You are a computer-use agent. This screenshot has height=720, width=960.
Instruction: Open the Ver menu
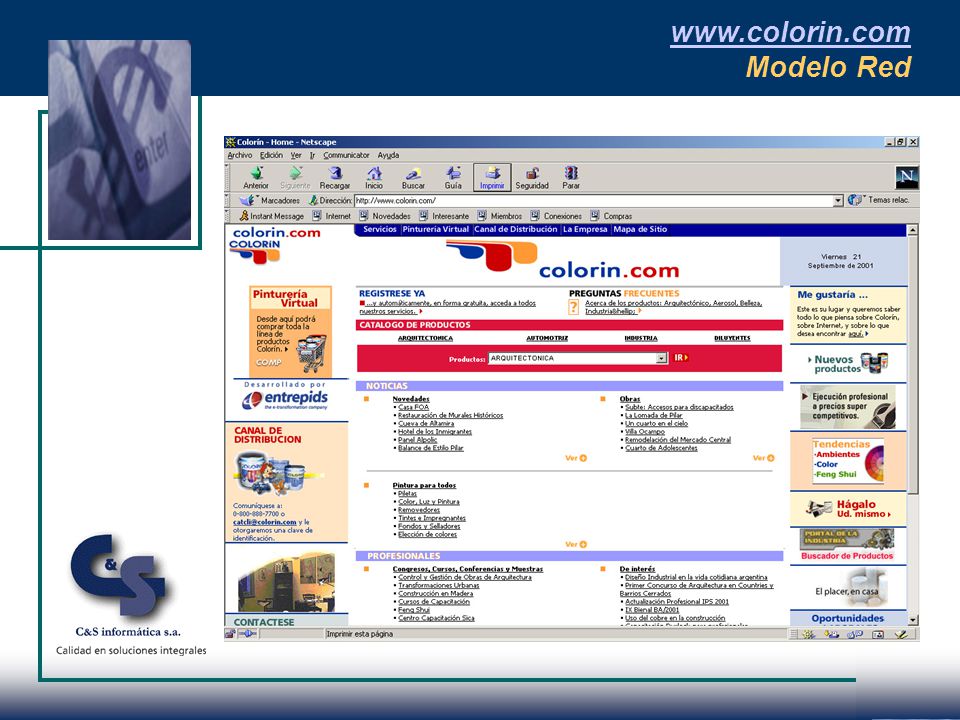click(x=296, y=156)
